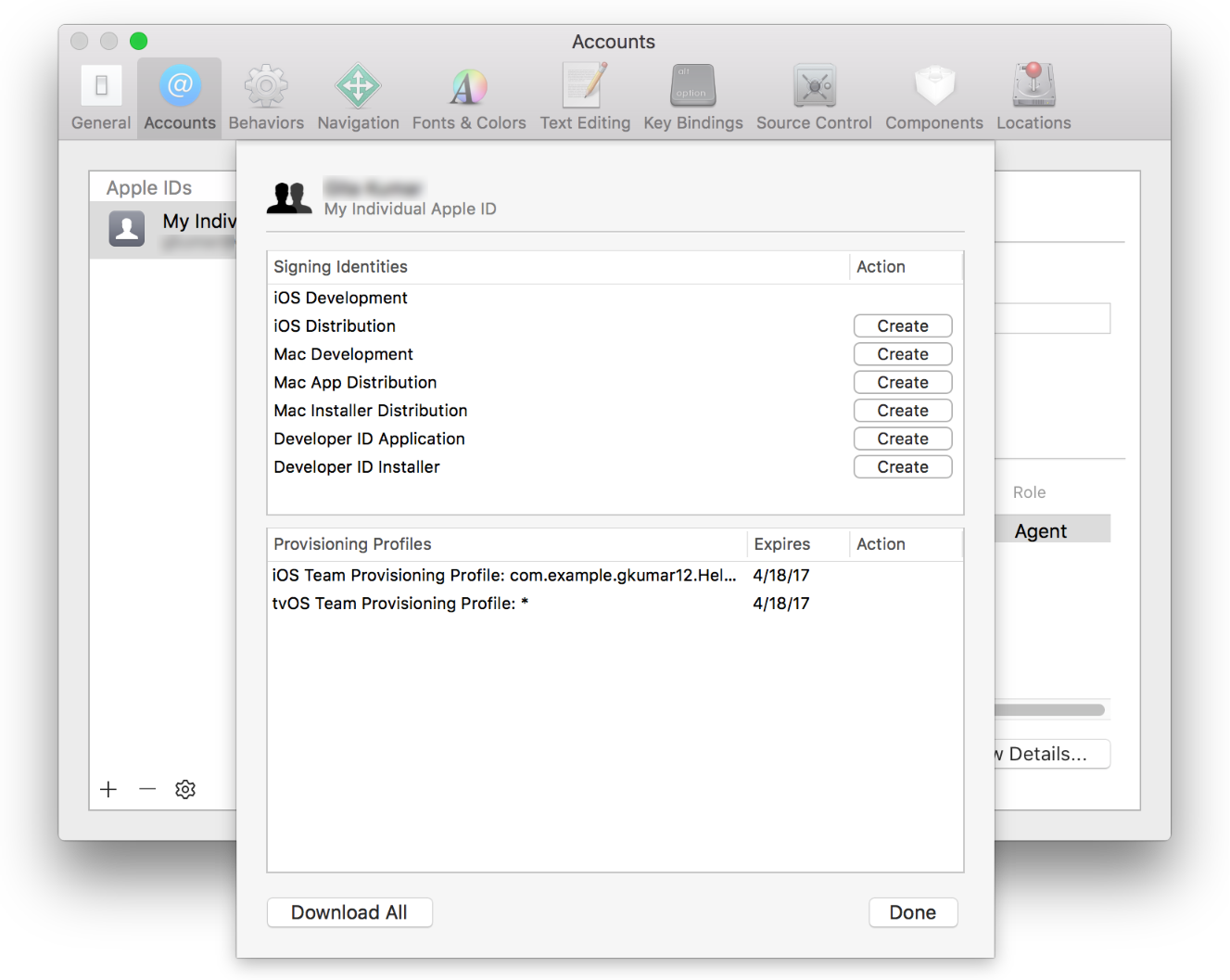Select tvOS Team Provisioning Profile row
This screenshot has width=1230, height=980.
click(x=615, y=604)
